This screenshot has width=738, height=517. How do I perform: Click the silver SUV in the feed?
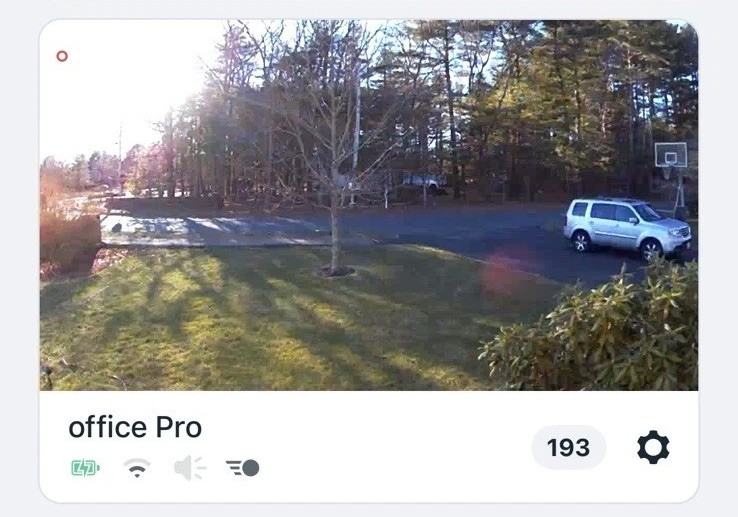click(x=627, y=229)
